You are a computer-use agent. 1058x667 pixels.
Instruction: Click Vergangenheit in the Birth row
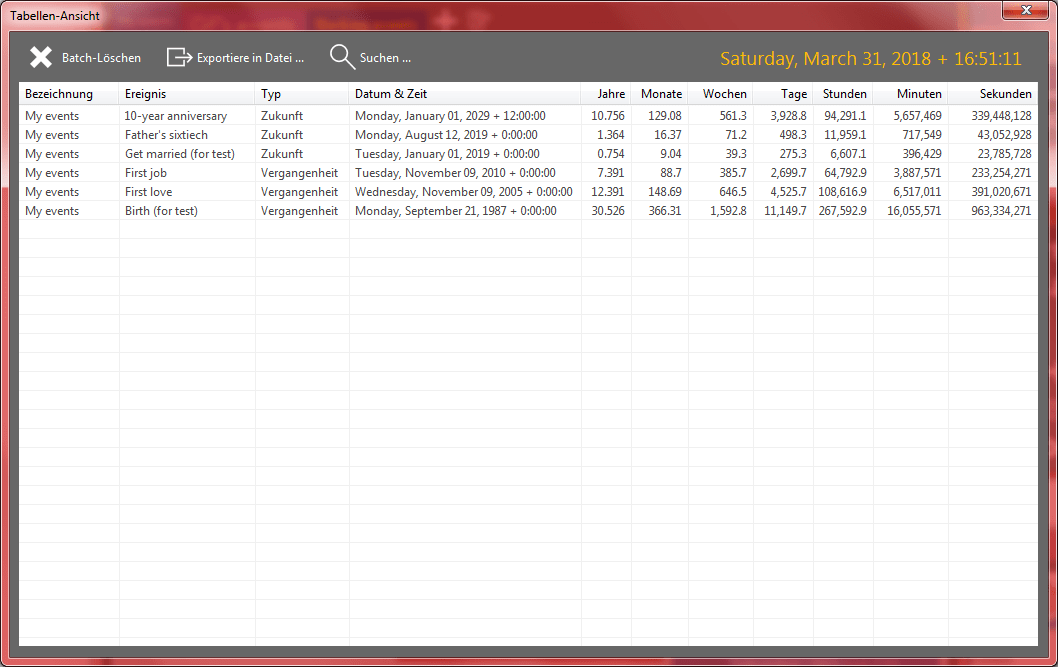[300, 210]
